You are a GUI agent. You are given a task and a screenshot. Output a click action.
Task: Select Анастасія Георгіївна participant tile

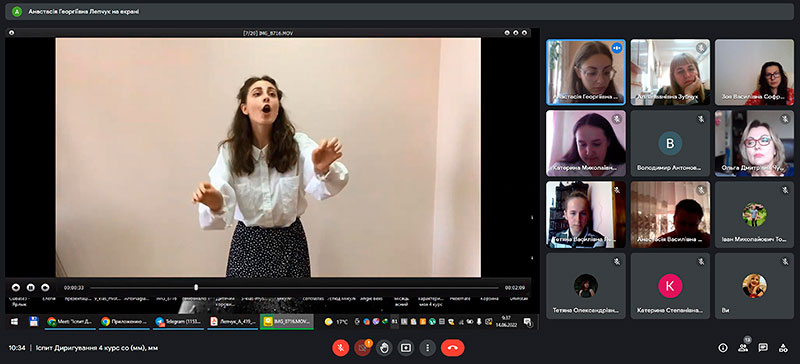coord(586,72)
